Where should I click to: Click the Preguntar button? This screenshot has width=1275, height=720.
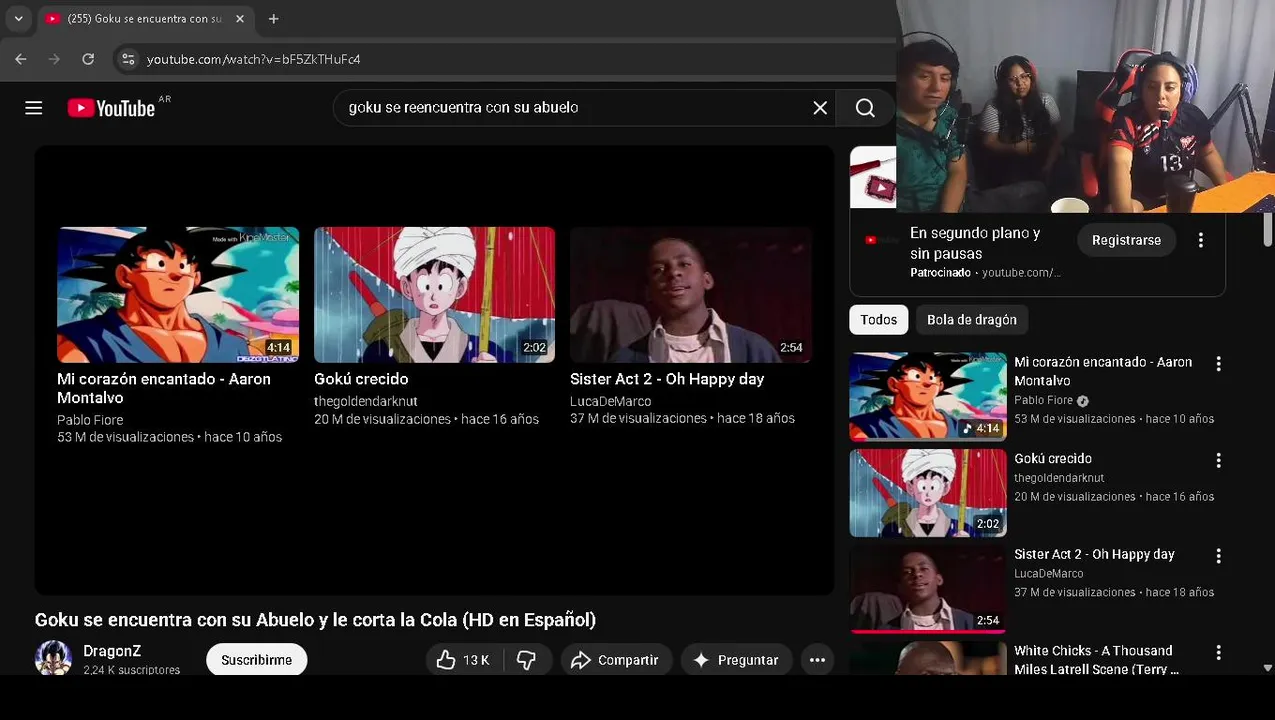click(735, 660)
